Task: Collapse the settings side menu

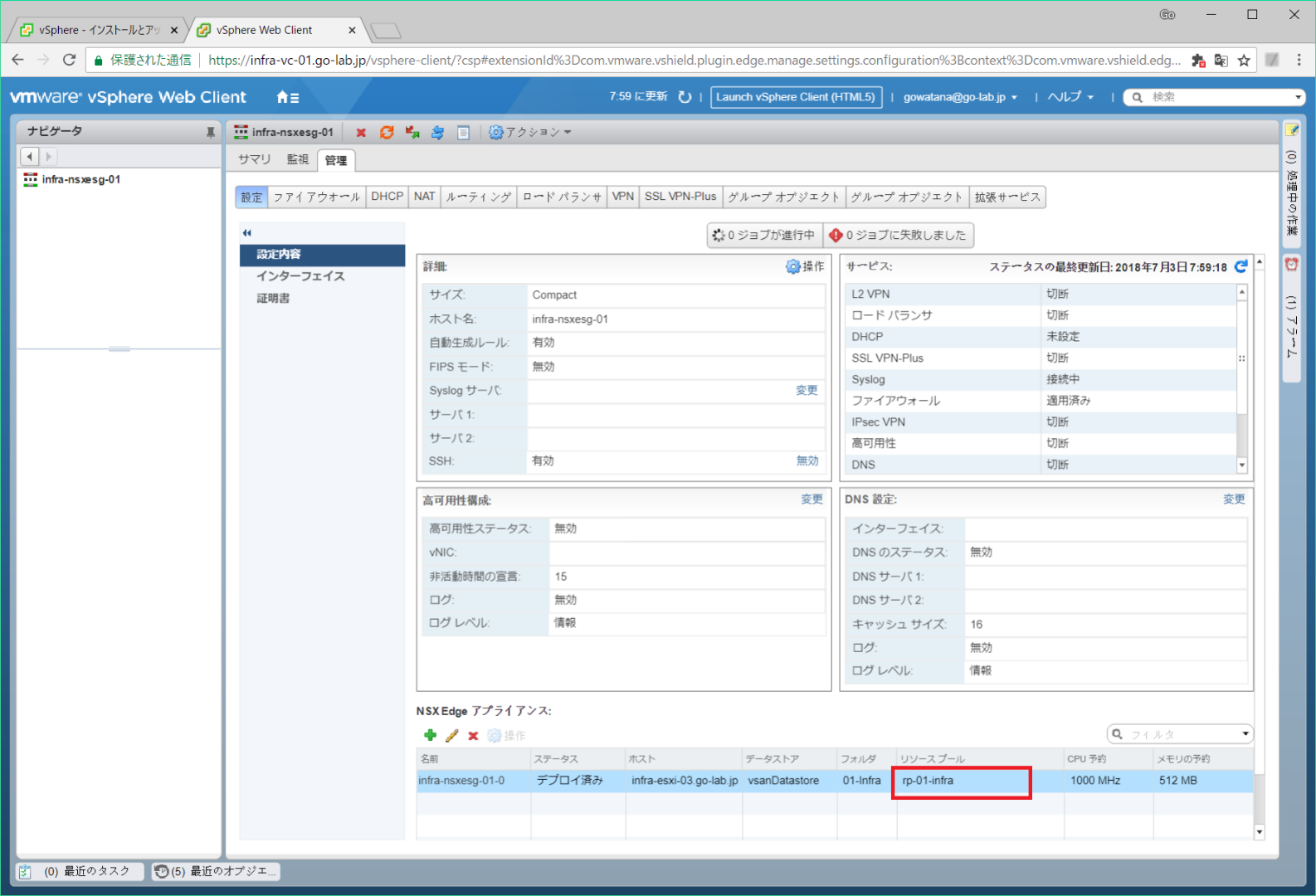Action: 246,233
